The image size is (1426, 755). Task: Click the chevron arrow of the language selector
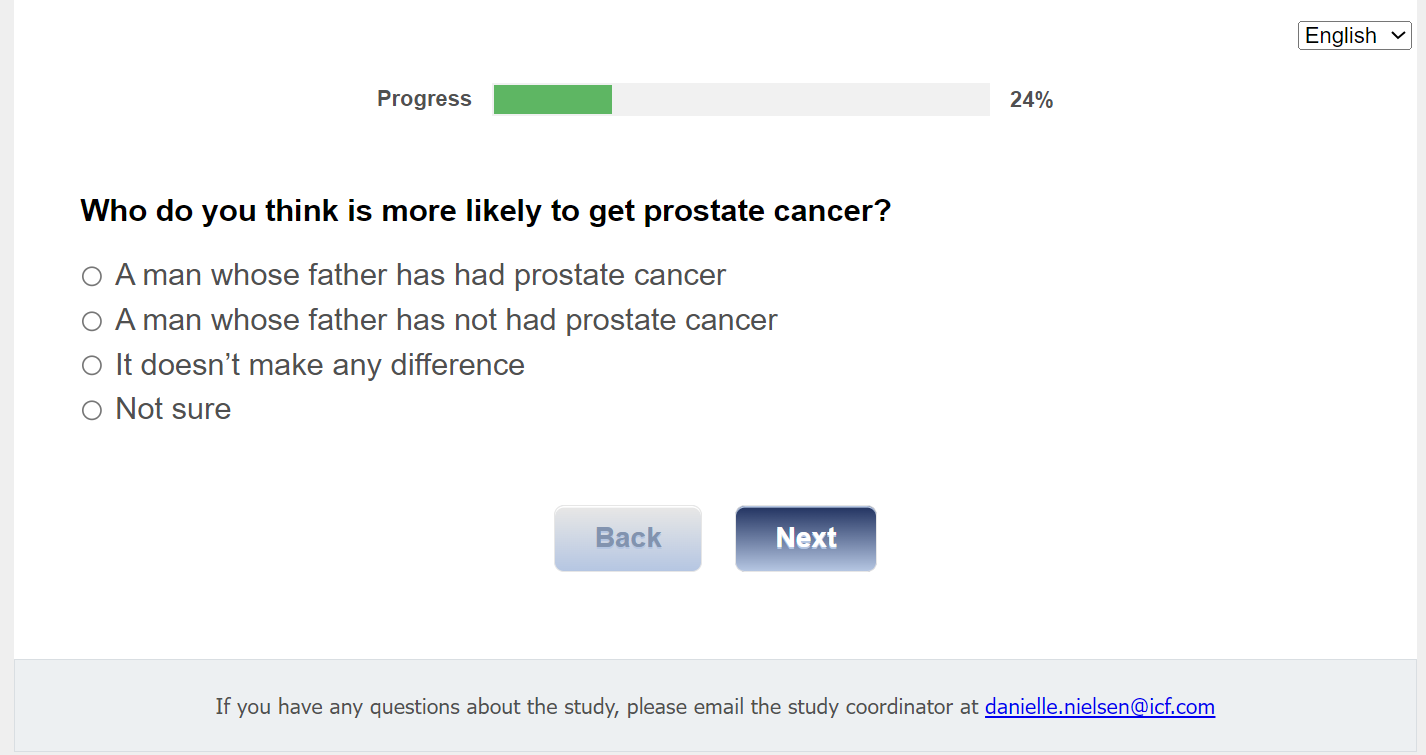[1397, 36]
